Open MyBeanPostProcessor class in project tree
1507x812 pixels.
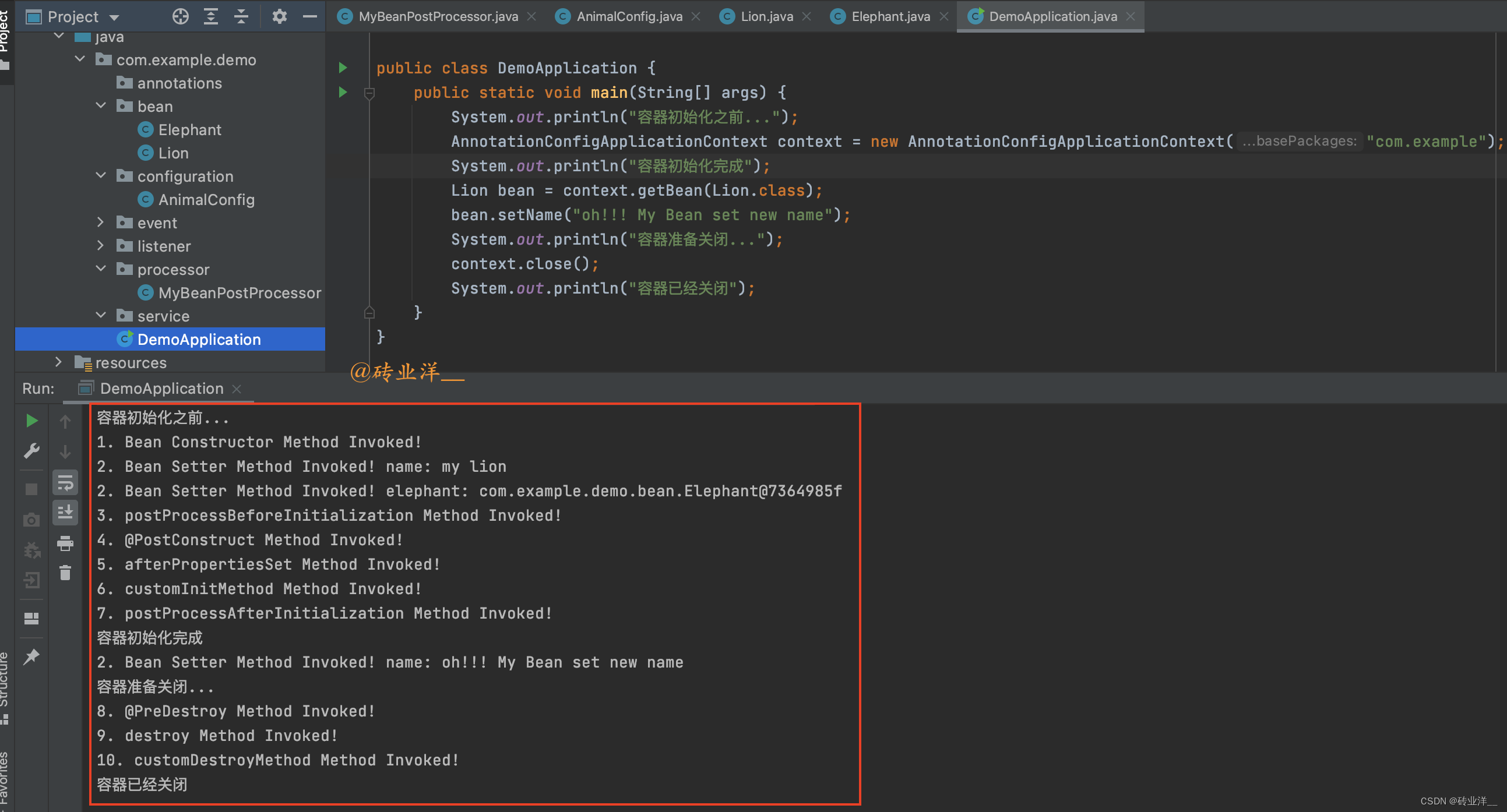pyautogui.click(x=240, y=293)
